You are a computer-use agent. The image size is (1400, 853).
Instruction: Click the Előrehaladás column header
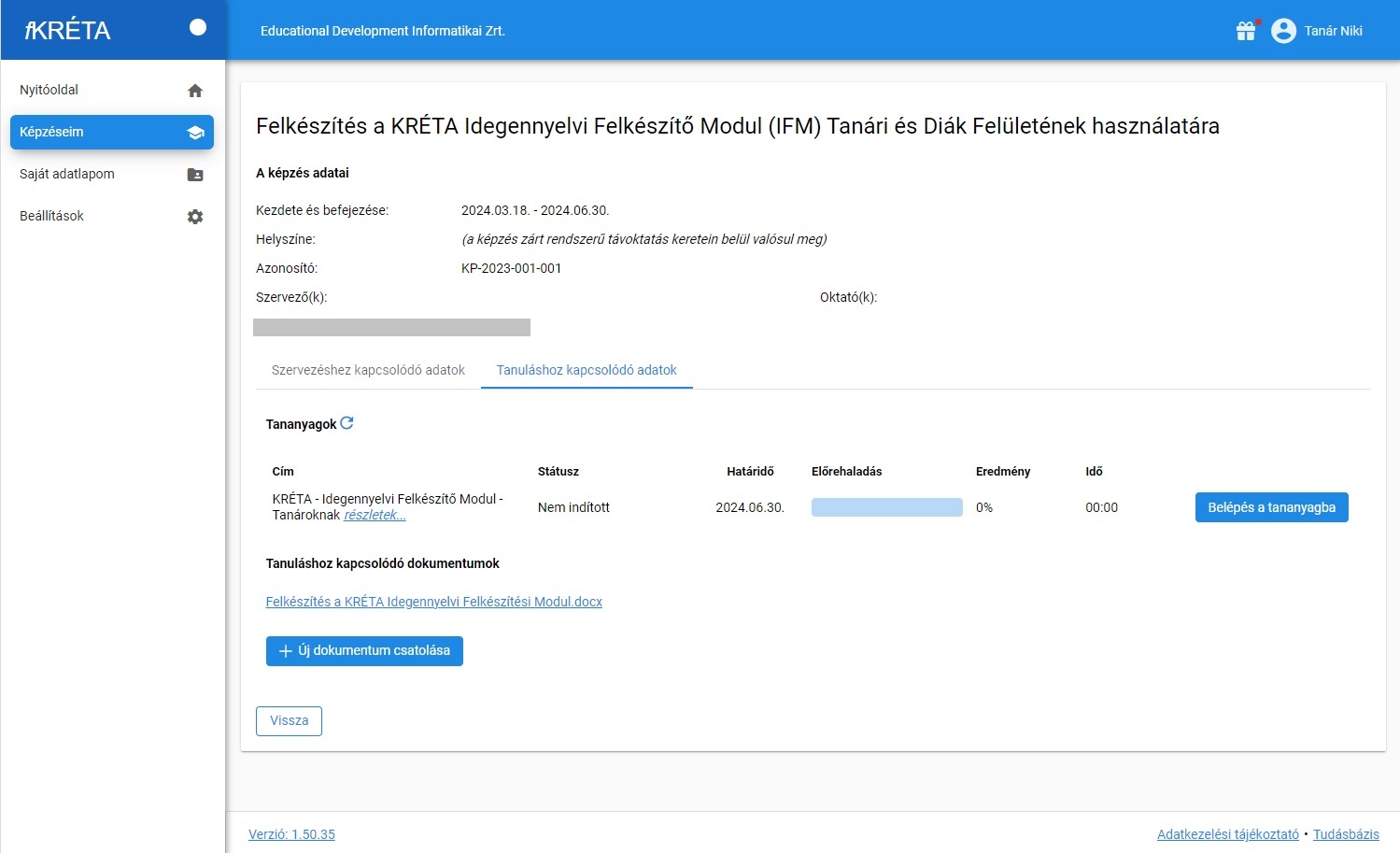pyautogui.click(x=846, y=471)
